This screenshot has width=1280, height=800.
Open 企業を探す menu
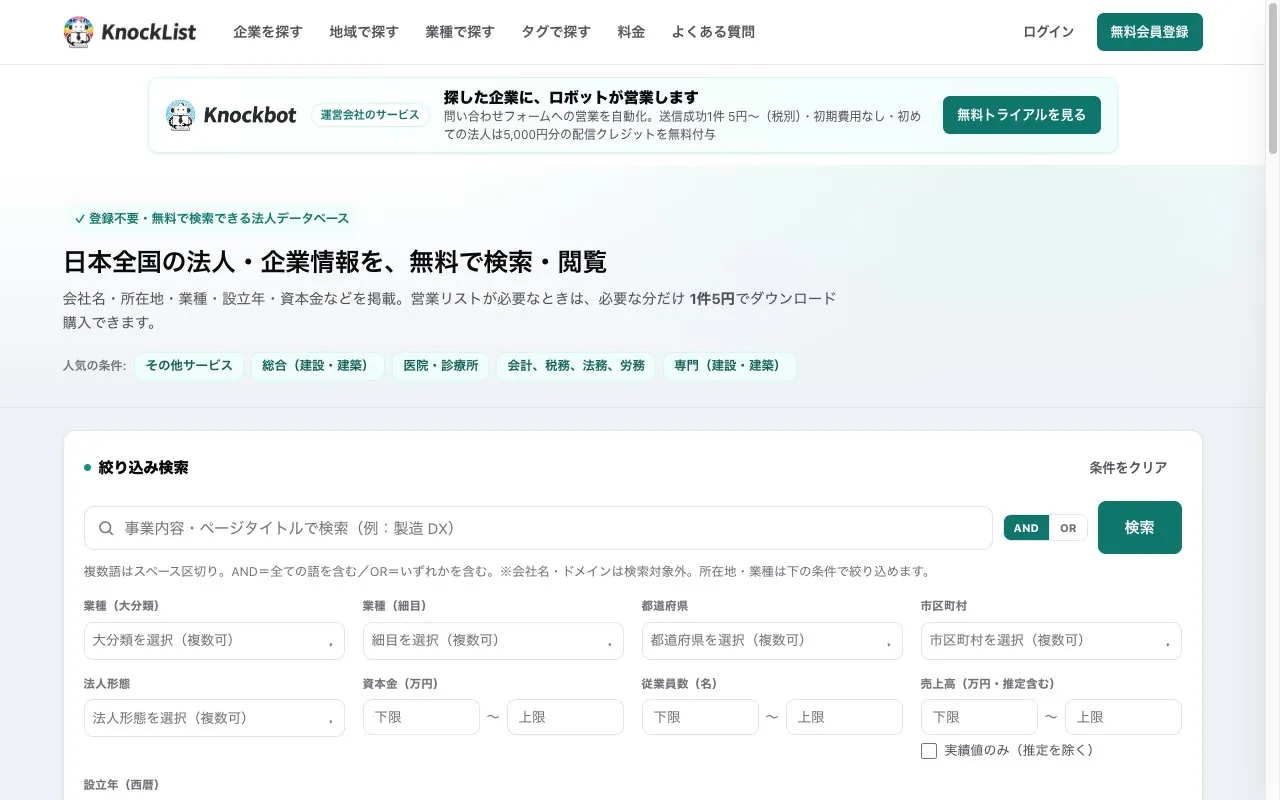[x=268, y=32]
